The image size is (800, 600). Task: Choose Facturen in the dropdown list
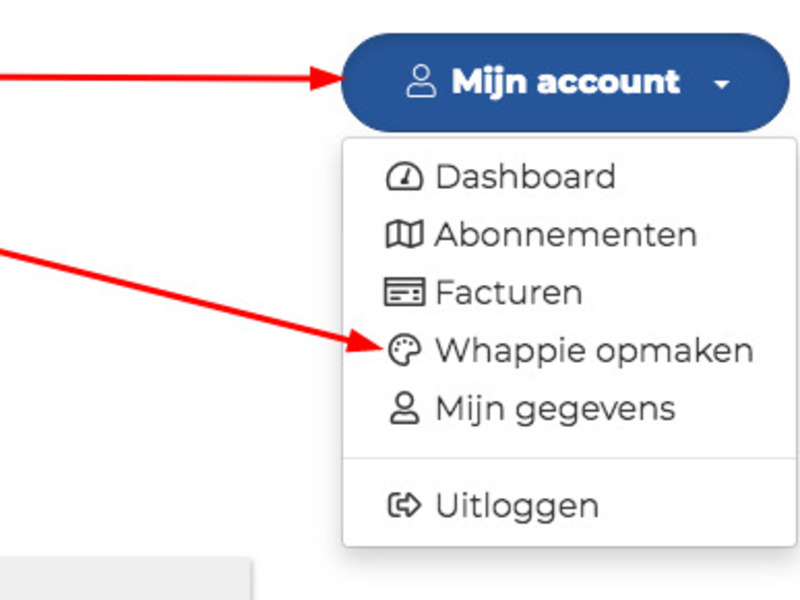pos(569,292)
